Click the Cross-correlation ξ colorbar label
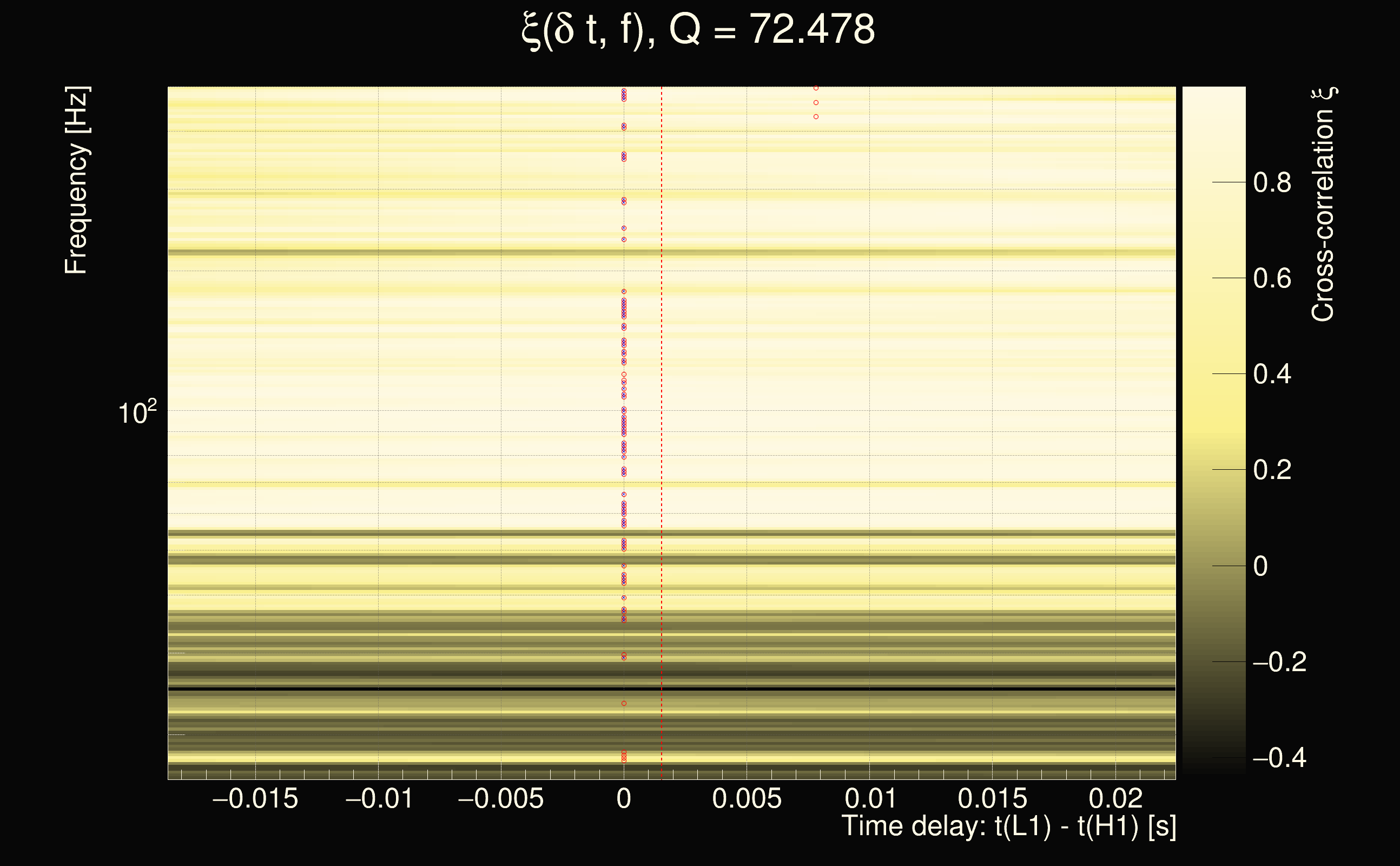 coord(1323,205)
